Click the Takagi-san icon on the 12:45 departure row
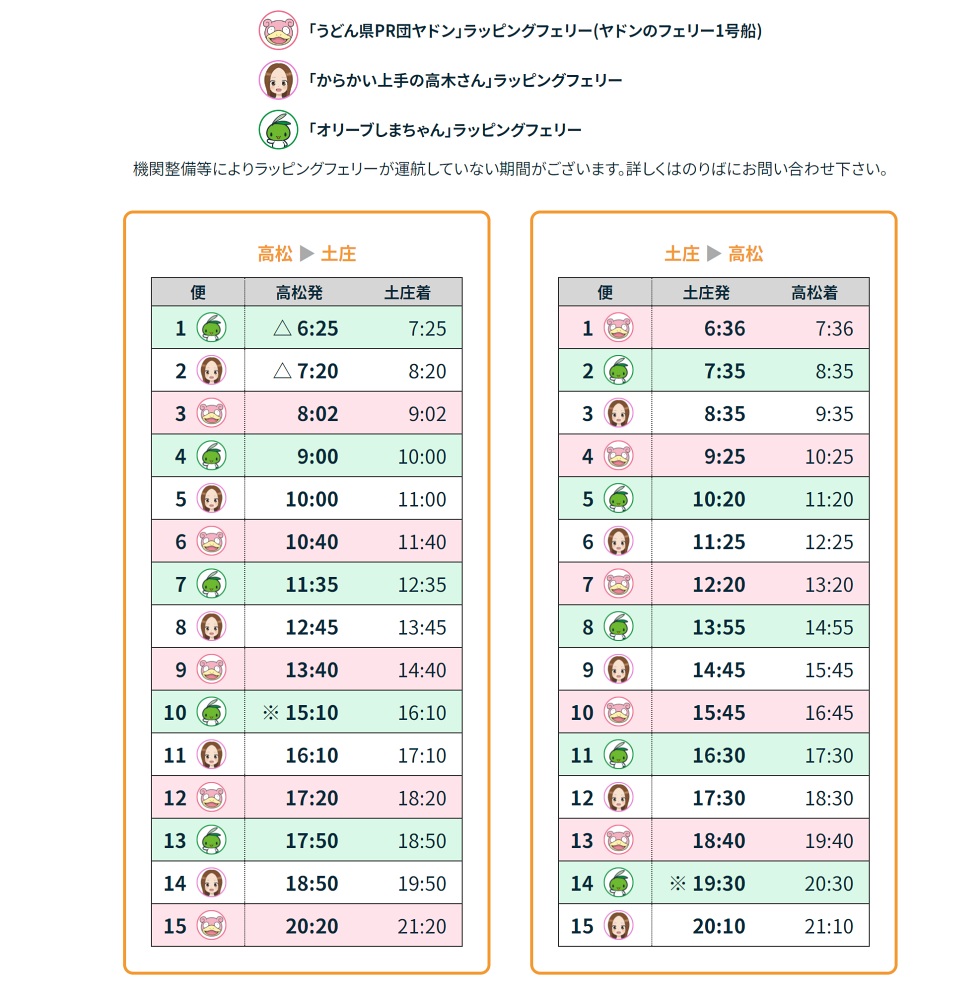The image size is (980, 997). (x=211, y=627)
